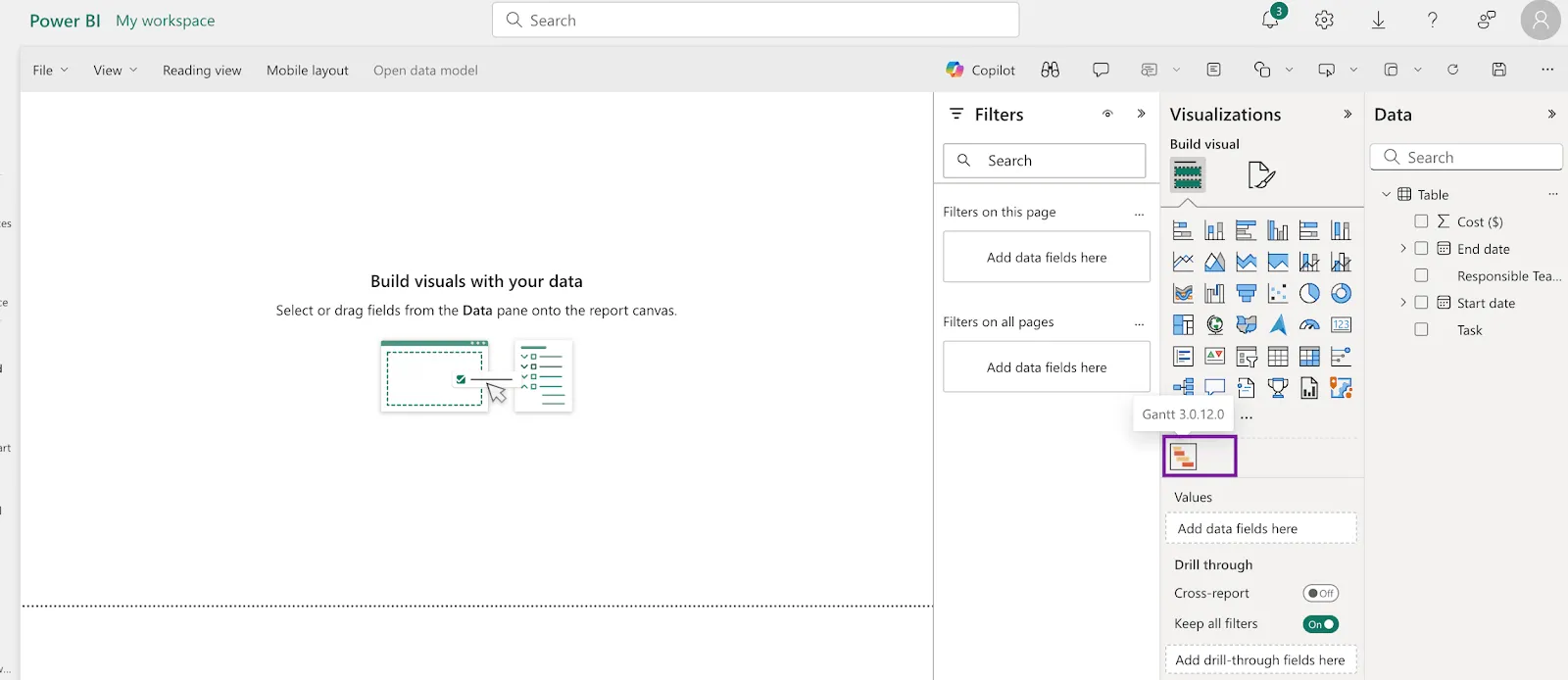Turn off Keep all filters
Image resolution: width=1568 pixels, height=680 pixels.
click(x=1321, y=624)
